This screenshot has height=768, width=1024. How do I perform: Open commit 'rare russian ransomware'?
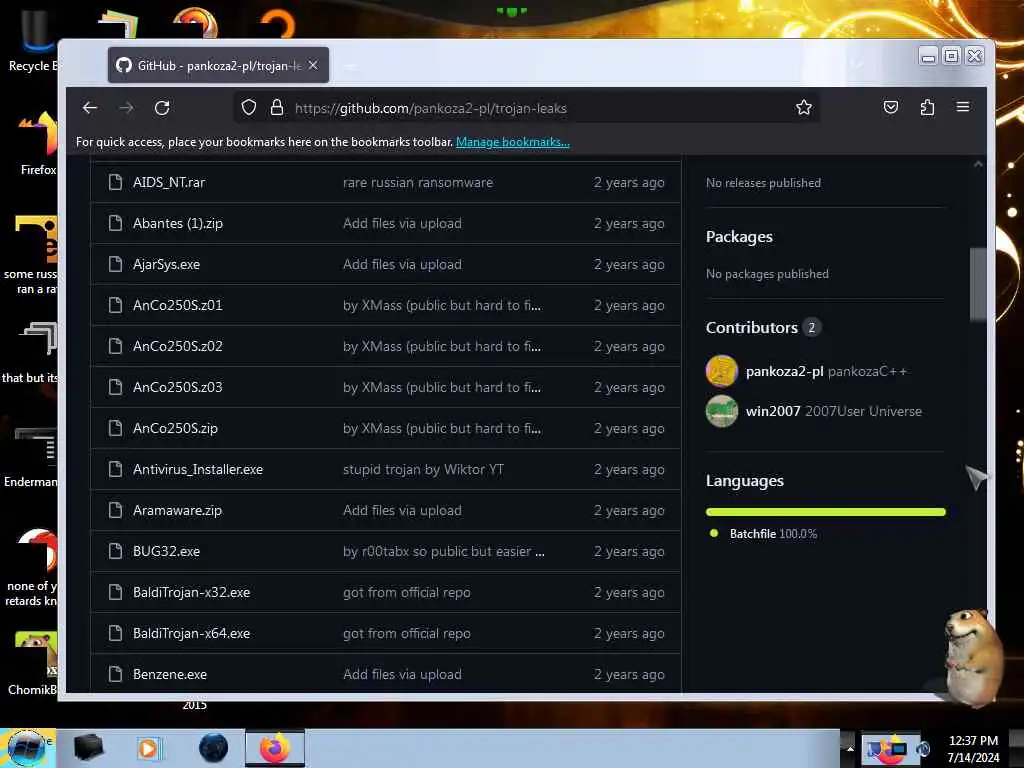[418, 182]
